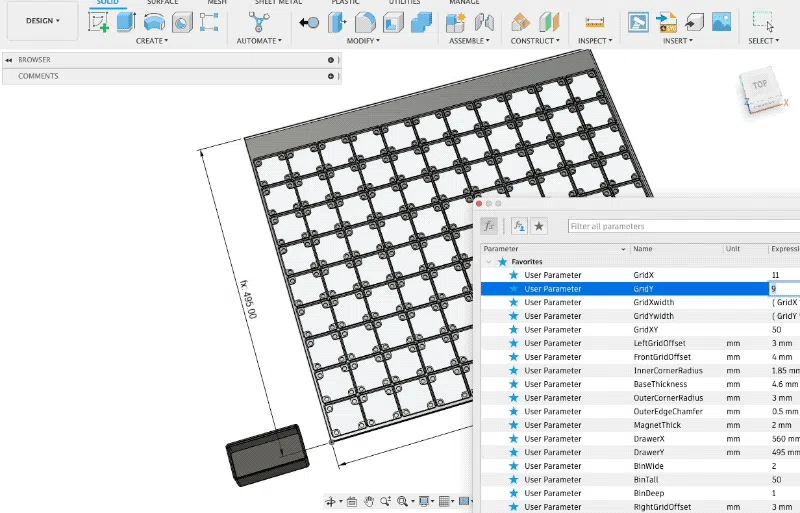This screenshot has width=800, height=513.
Task: Switch to the Surface tab
Action: 163,3
